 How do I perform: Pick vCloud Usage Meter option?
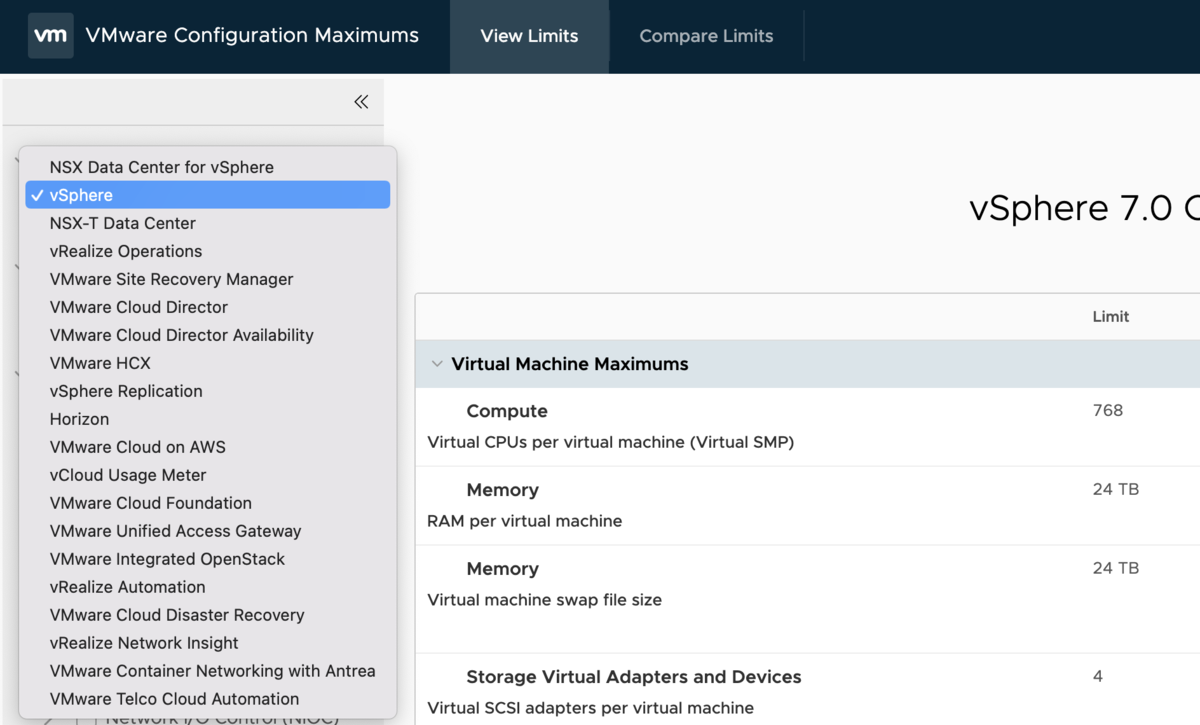(x=208, y=475)
